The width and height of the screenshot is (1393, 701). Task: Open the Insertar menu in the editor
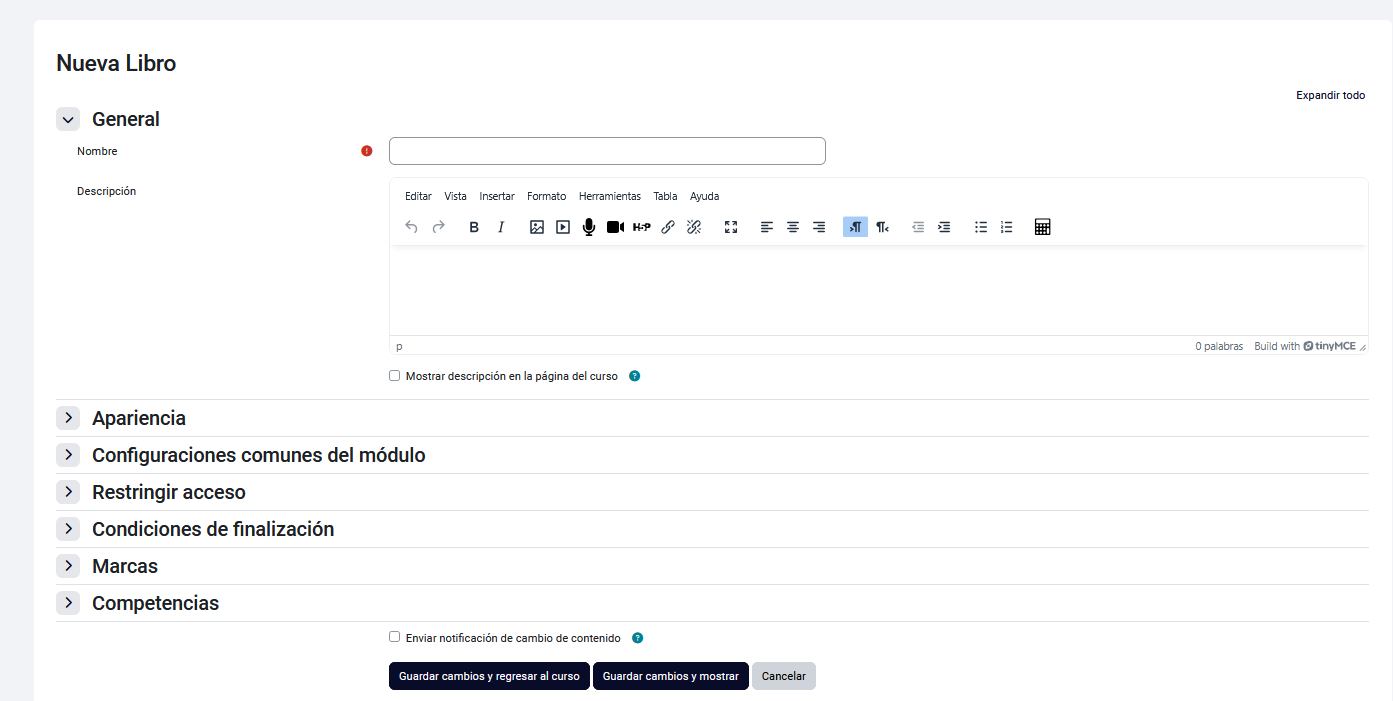tap(496, 196)
